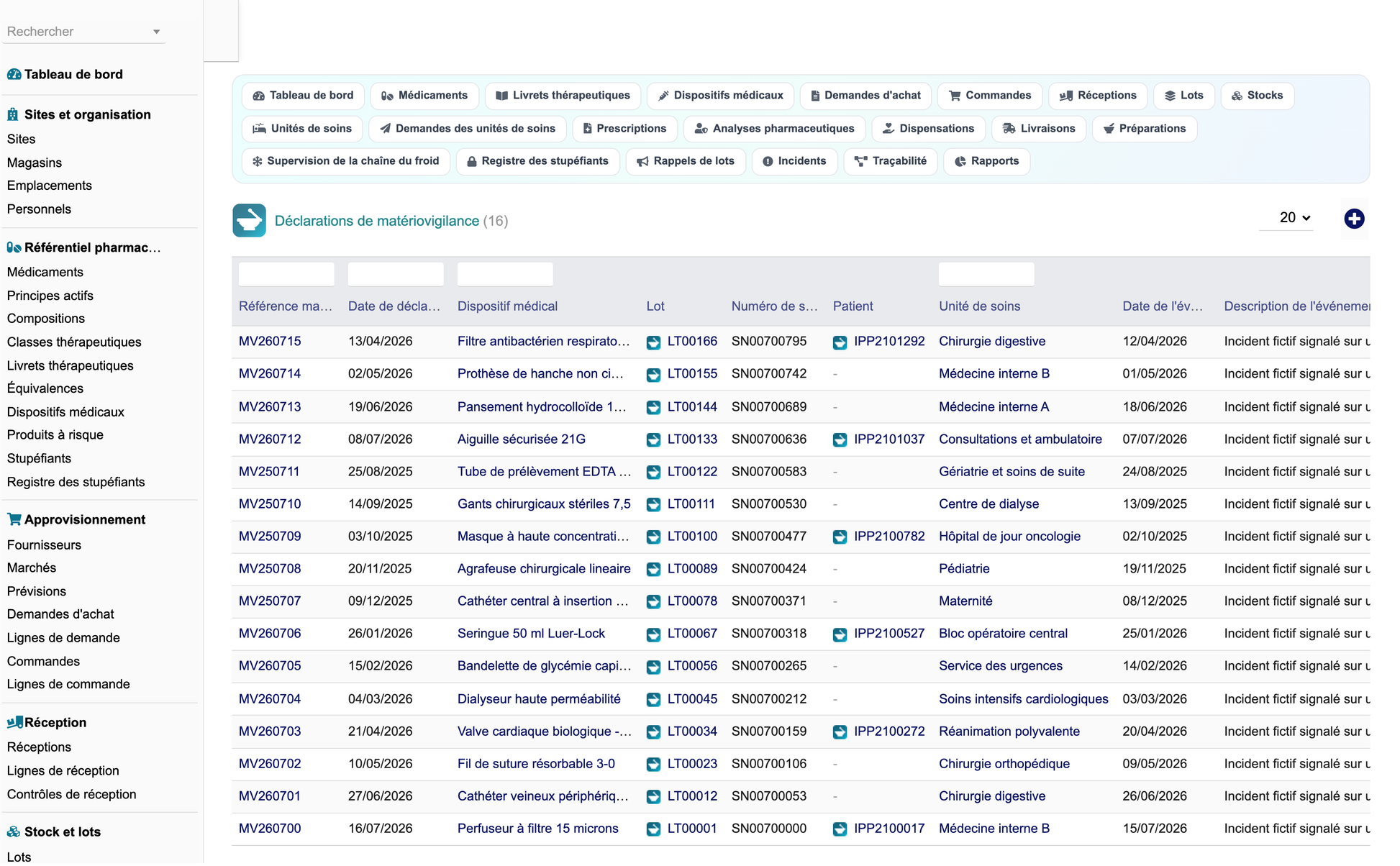The image size is (1400, 866).
Task: Click event date 15/07/2026
Action: (1154, 829)
